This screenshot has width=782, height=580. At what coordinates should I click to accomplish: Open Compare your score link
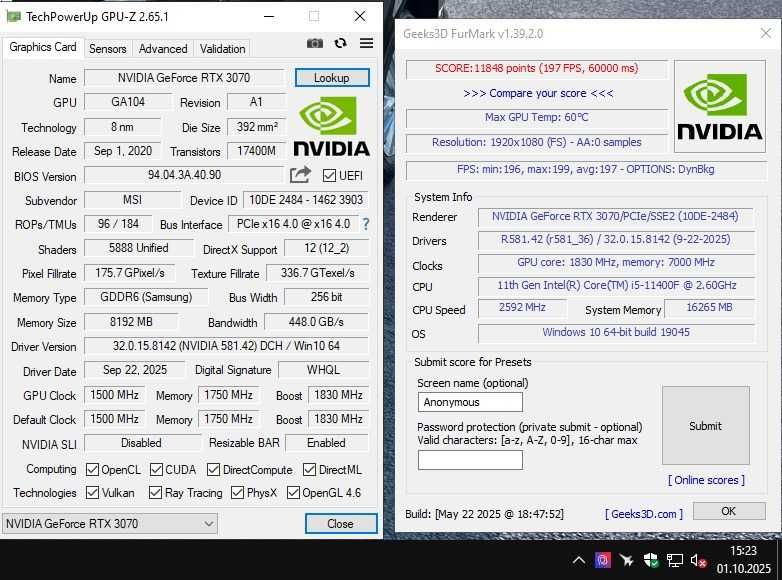pyautogui.click(x=538, y=93)
